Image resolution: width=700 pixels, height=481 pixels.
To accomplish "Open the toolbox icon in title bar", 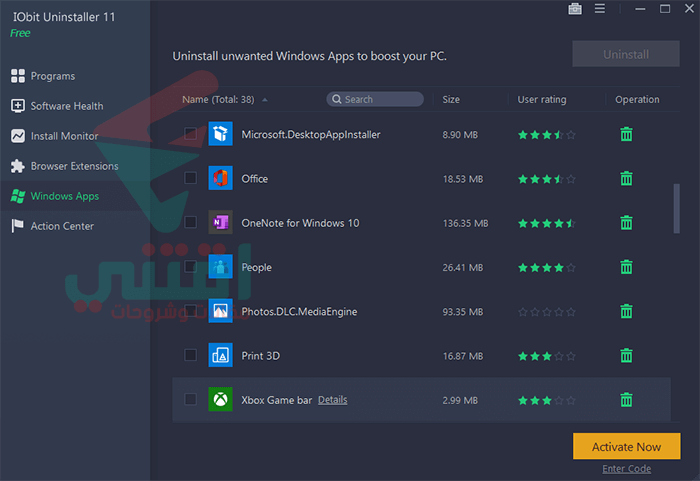I will (x=575, y=8).
